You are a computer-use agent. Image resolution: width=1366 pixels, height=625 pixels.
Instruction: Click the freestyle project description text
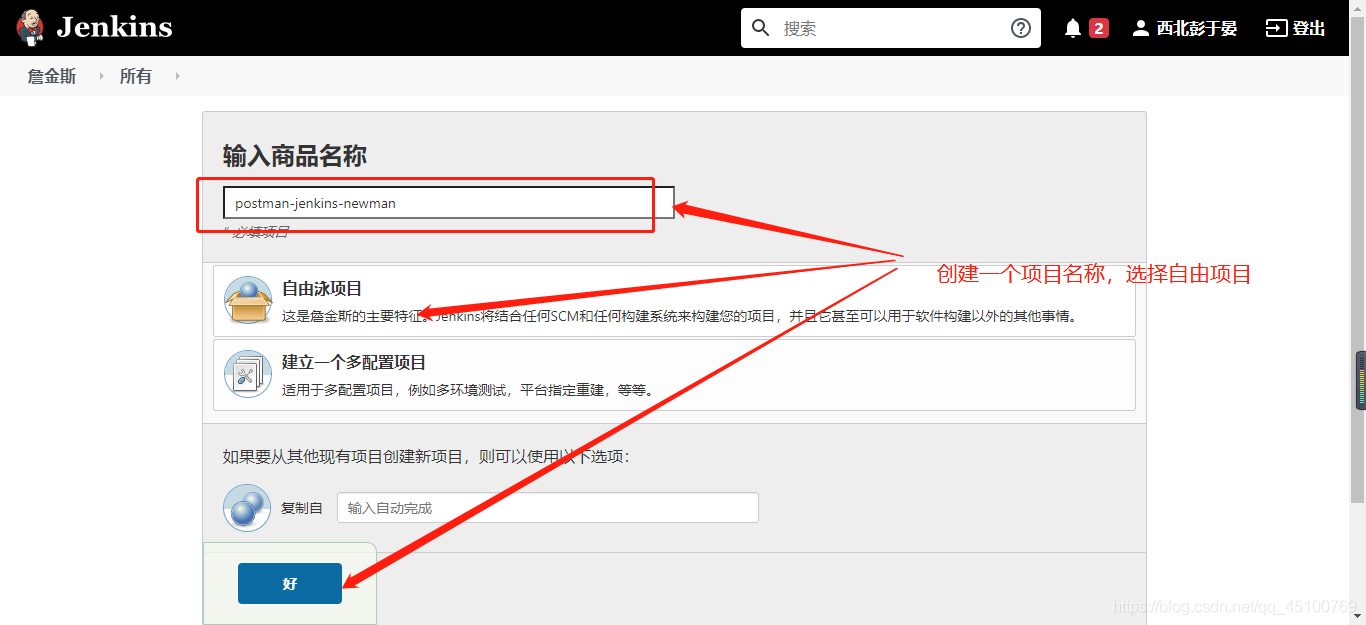point(680,316)
